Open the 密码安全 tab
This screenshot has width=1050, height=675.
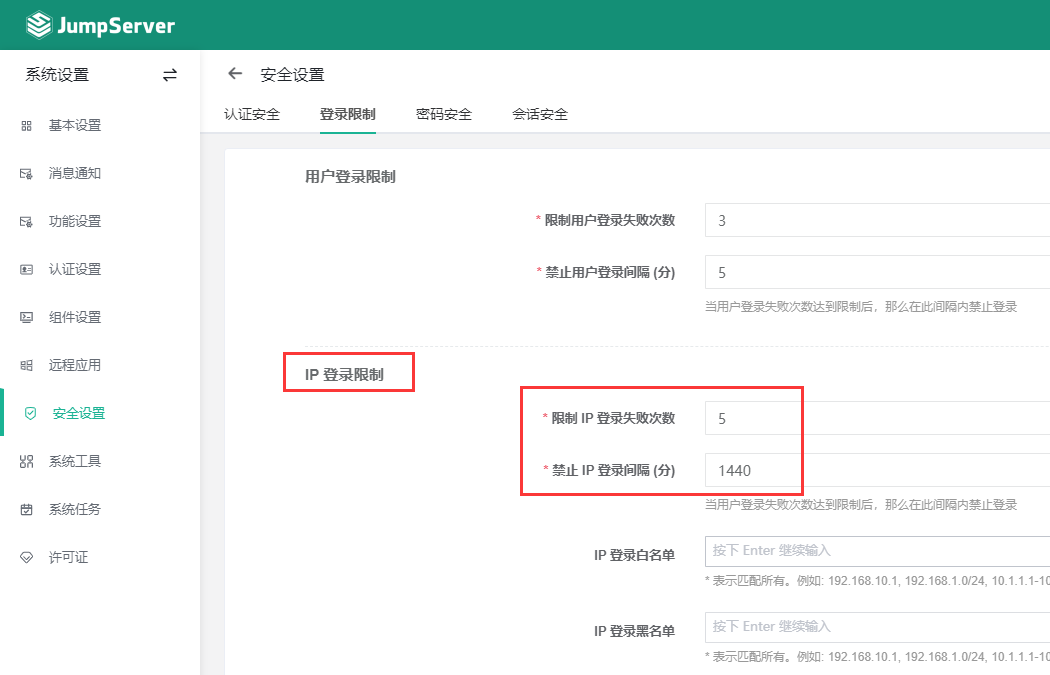tap(444, 114)
